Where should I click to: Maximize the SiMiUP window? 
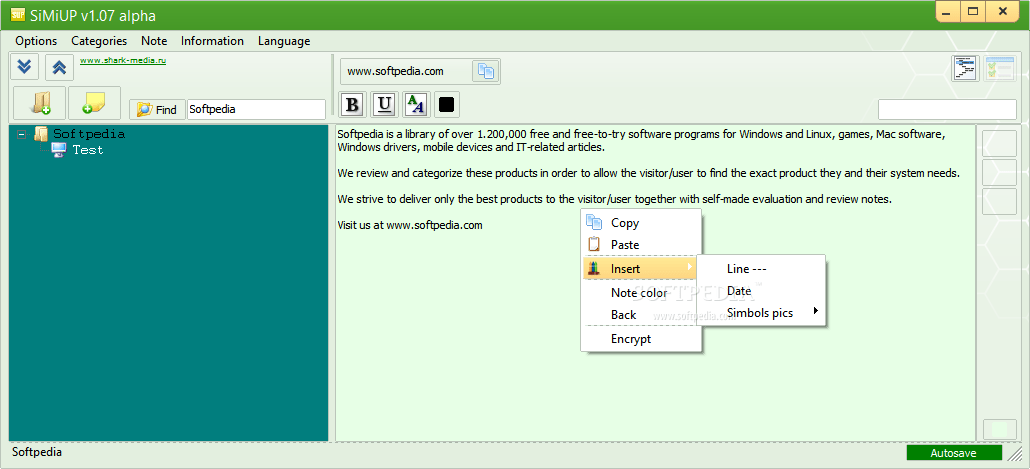click(x=974, y=11)
